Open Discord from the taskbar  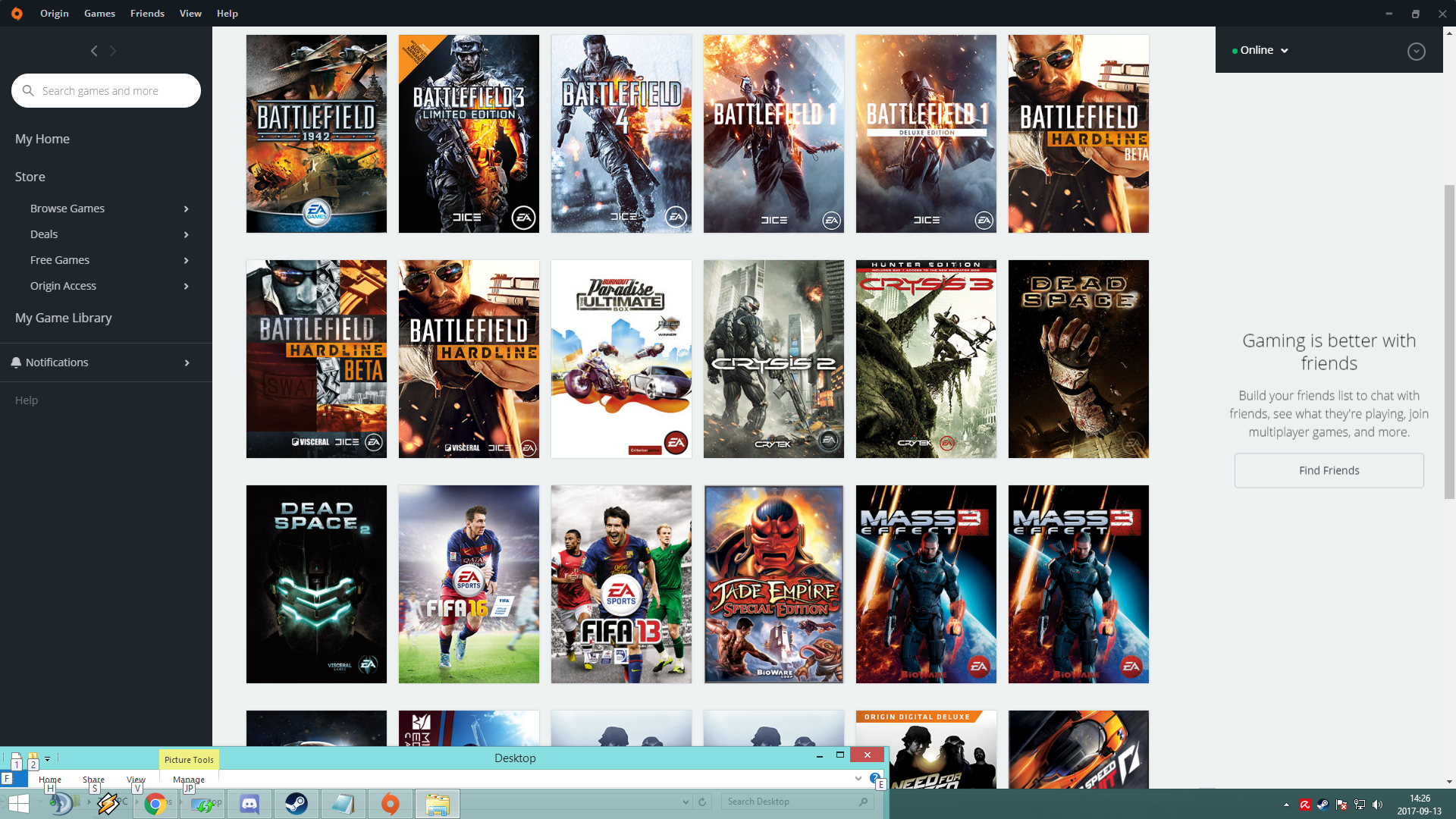[249, 804]
